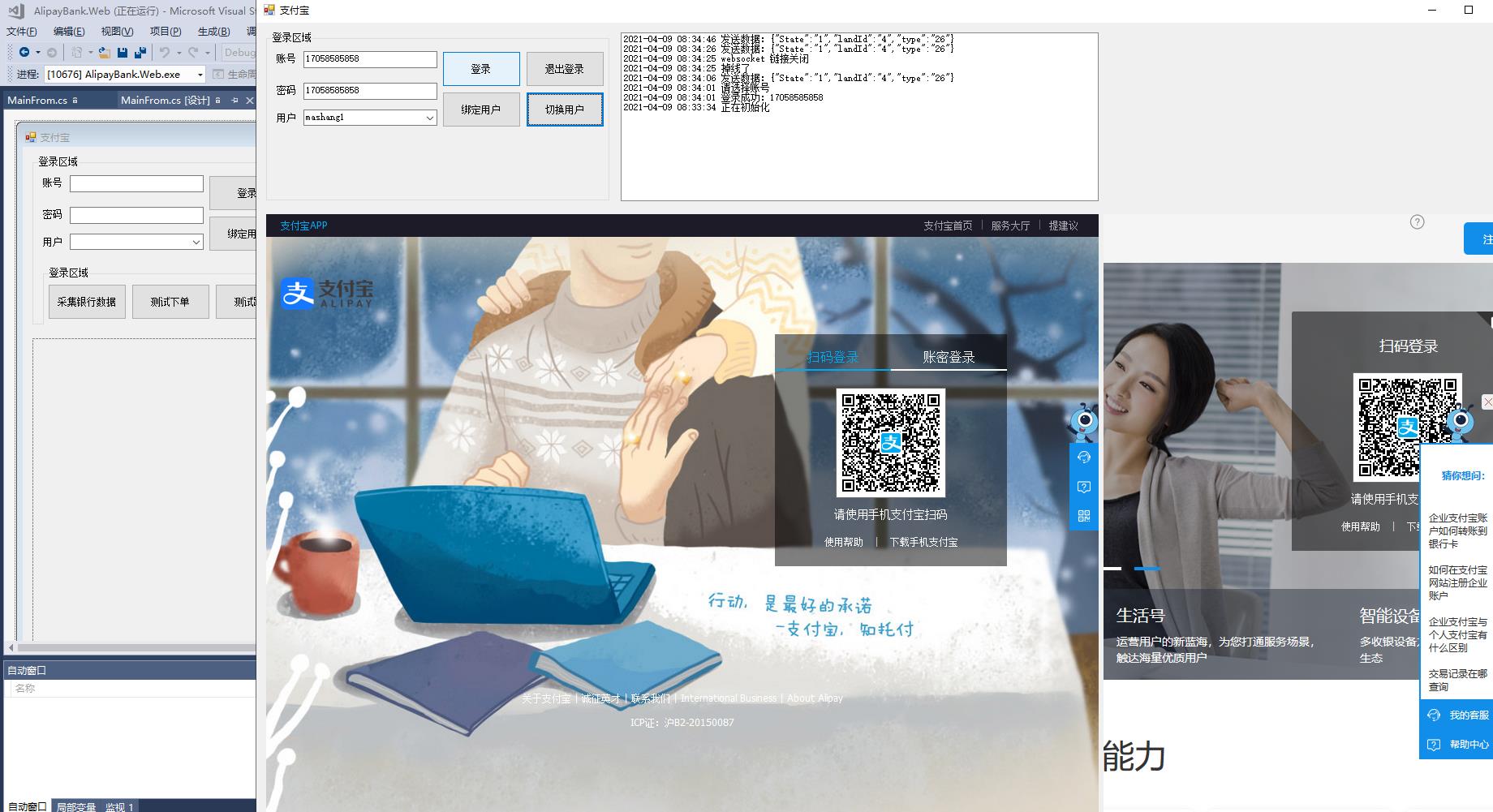Screen dimensions: 1493x812
Task: Click the 绑定用户 button in front window
Action: pos(481,110)
